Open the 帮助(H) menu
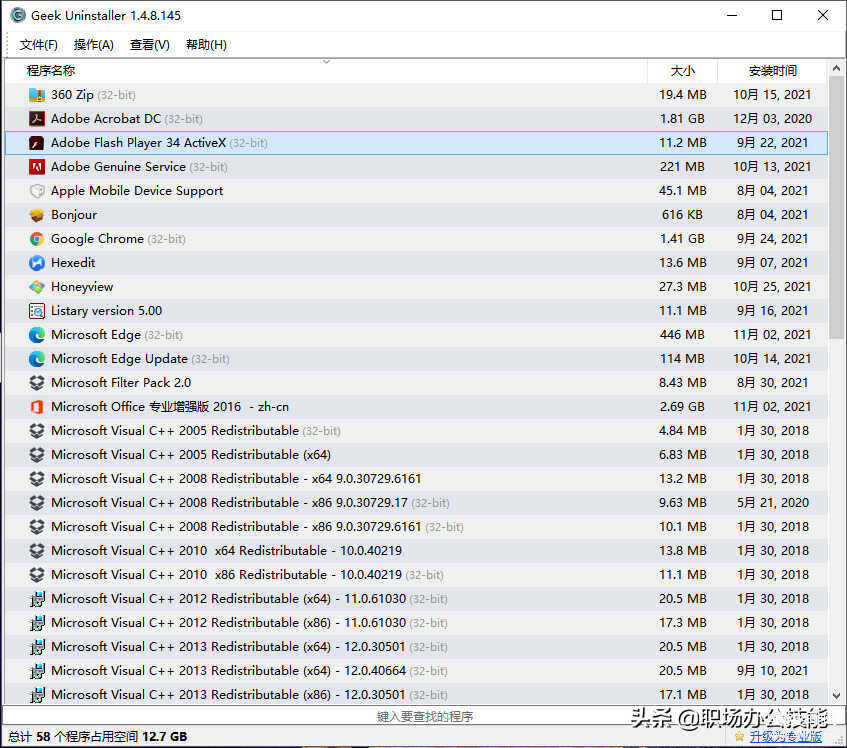Screen dimensions: 847x748 (206, 45)
